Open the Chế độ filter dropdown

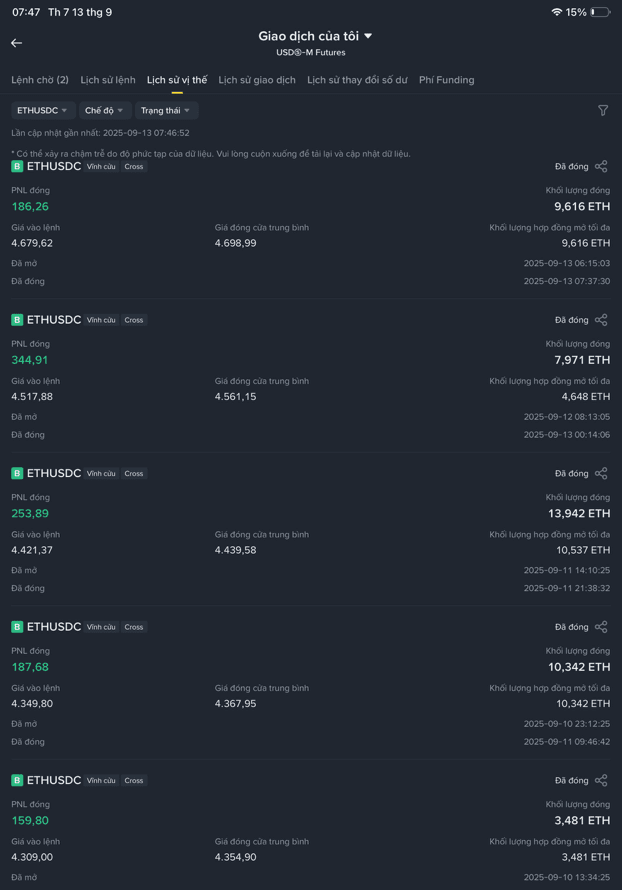[x=104, y=111]
